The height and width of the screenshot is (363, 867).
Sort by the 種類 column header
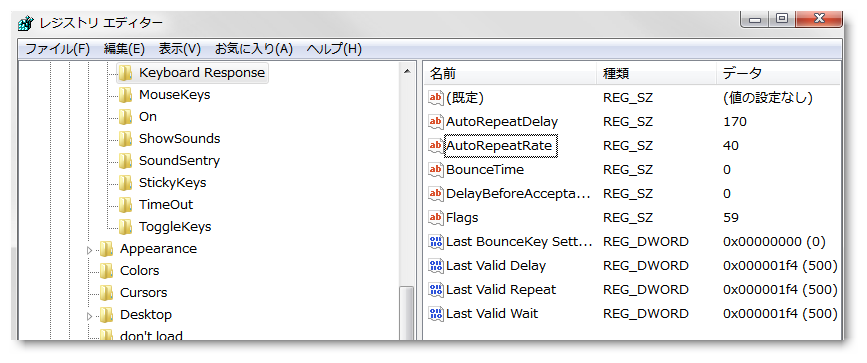657,73
